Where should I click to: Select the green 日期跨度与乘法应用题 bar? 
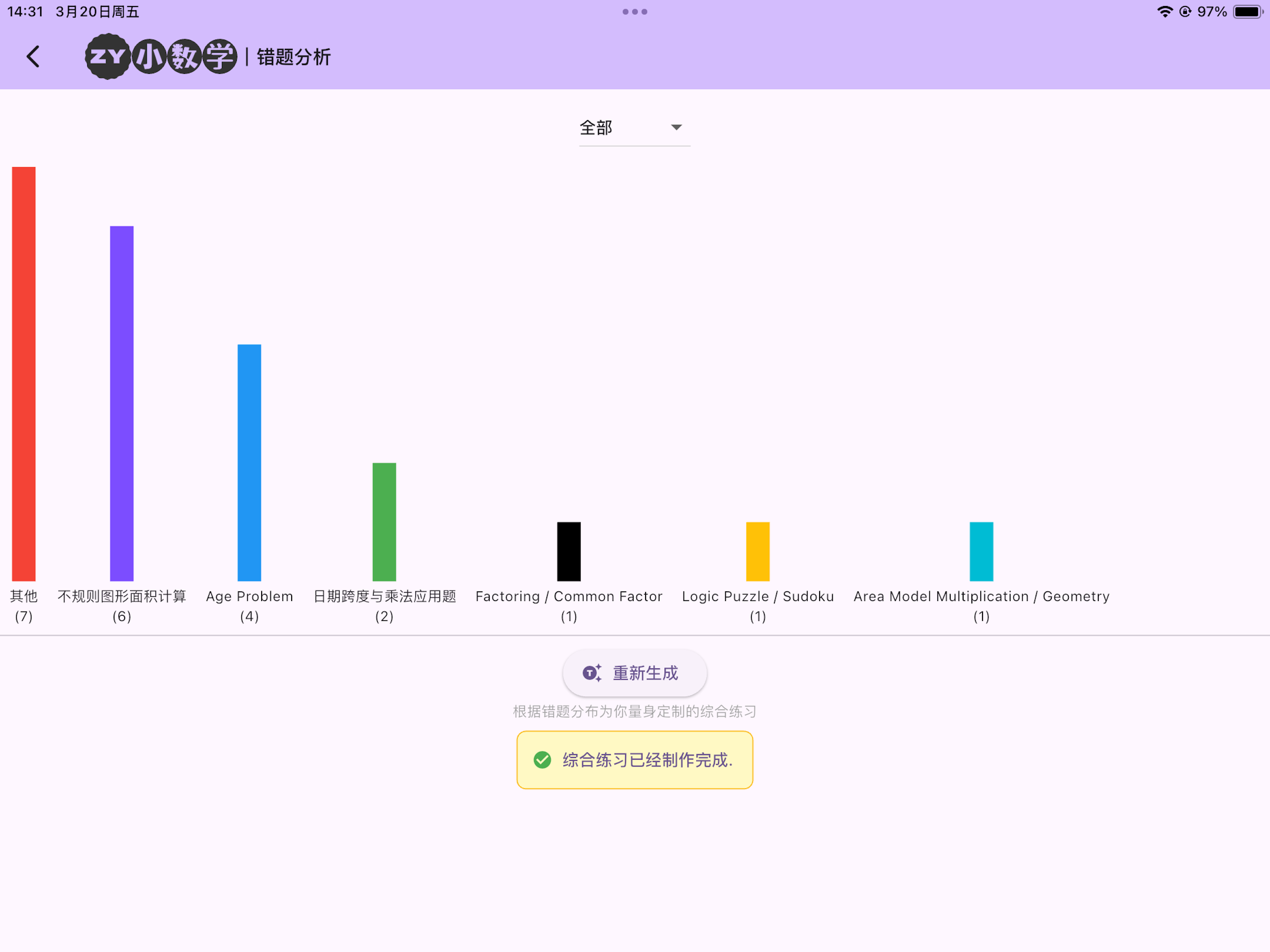coord(384,522)
